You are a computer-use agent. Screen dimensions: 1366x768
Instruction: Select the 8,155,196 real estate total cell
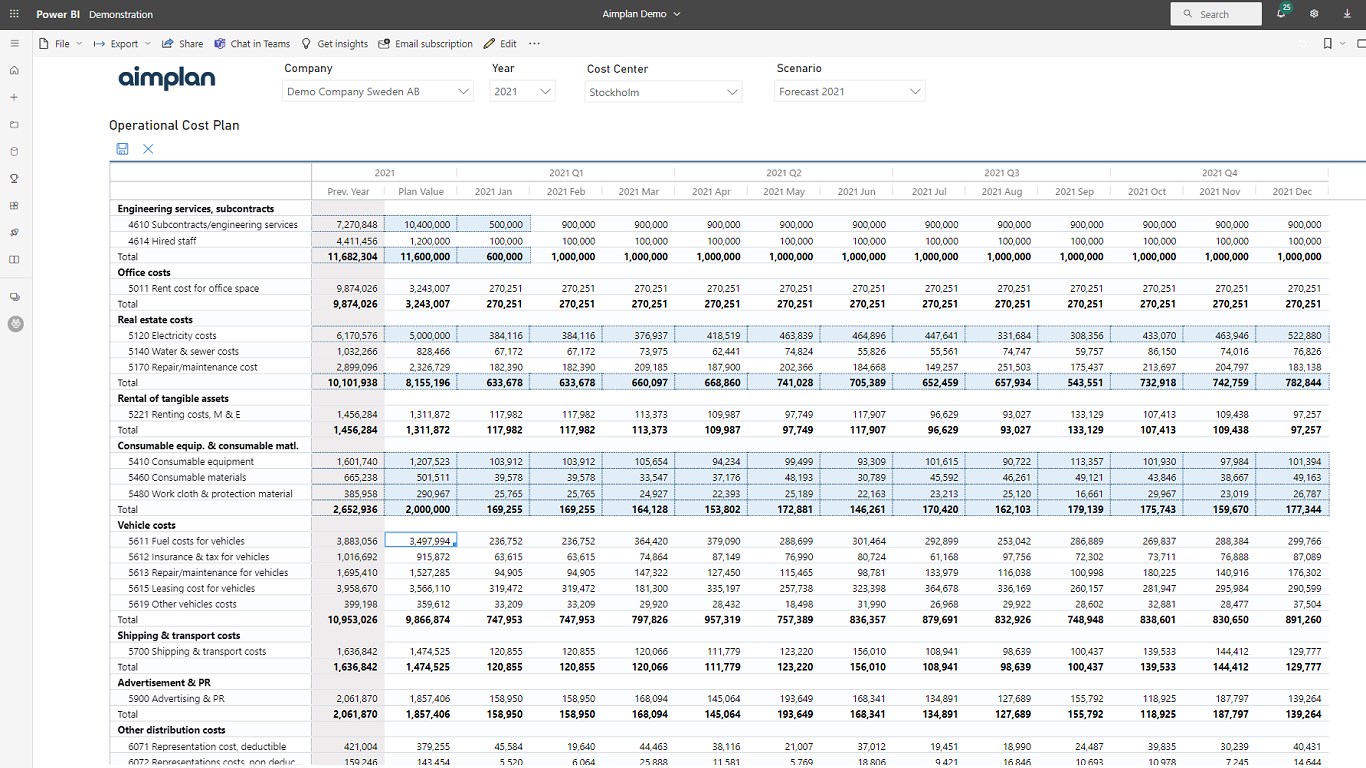420,383
